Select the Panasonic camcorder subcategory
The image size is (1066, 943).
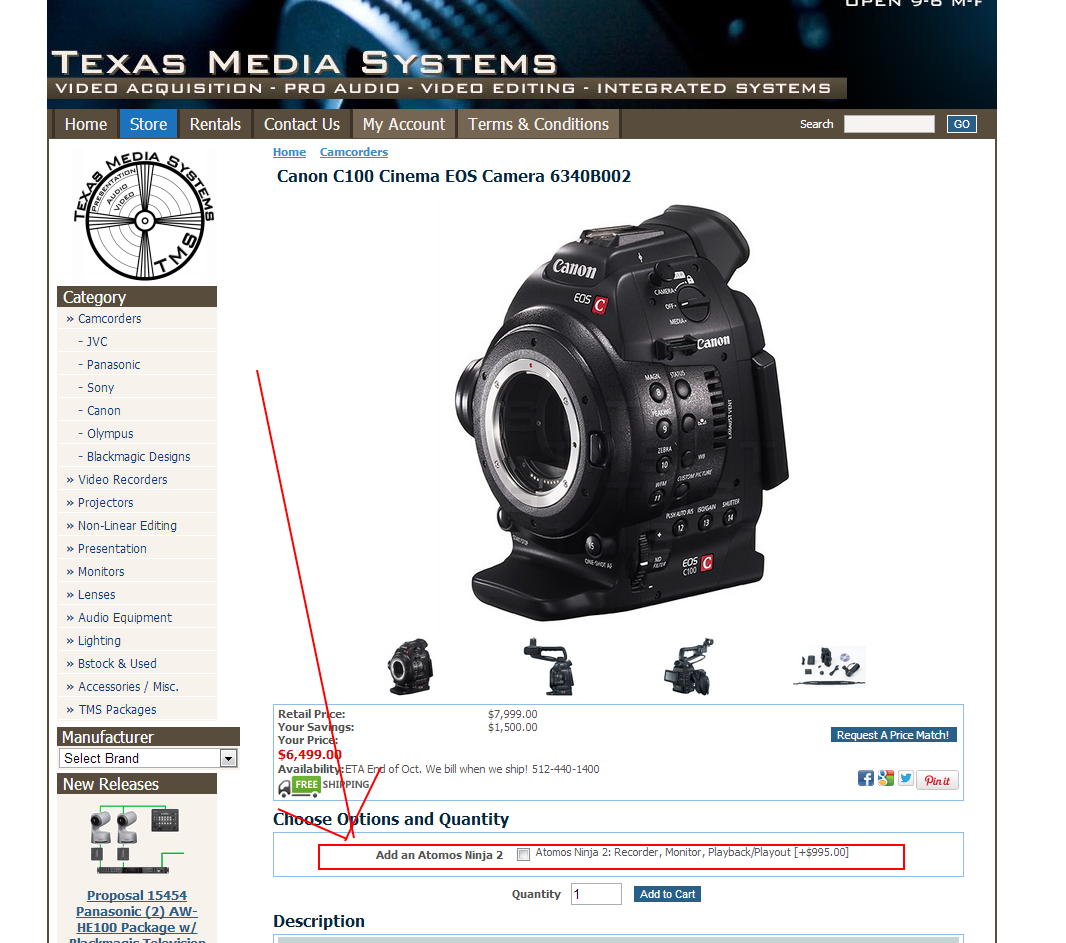pos(113,365)
